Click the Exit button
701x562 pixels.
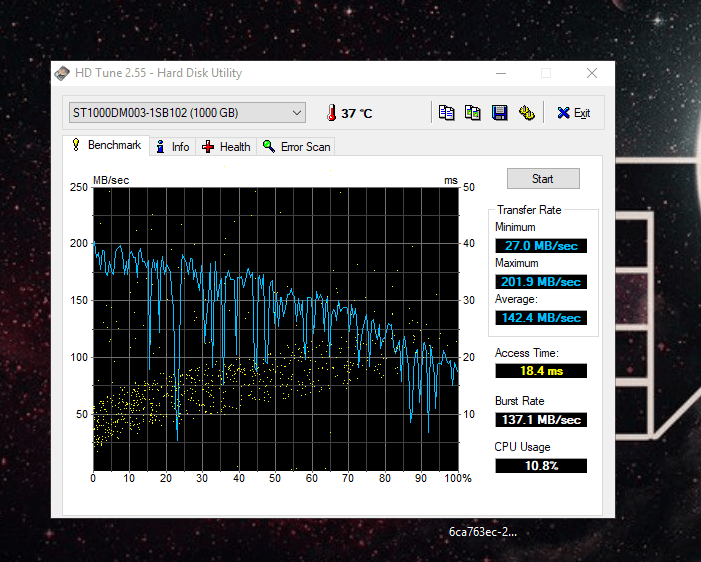pos(574,113)
